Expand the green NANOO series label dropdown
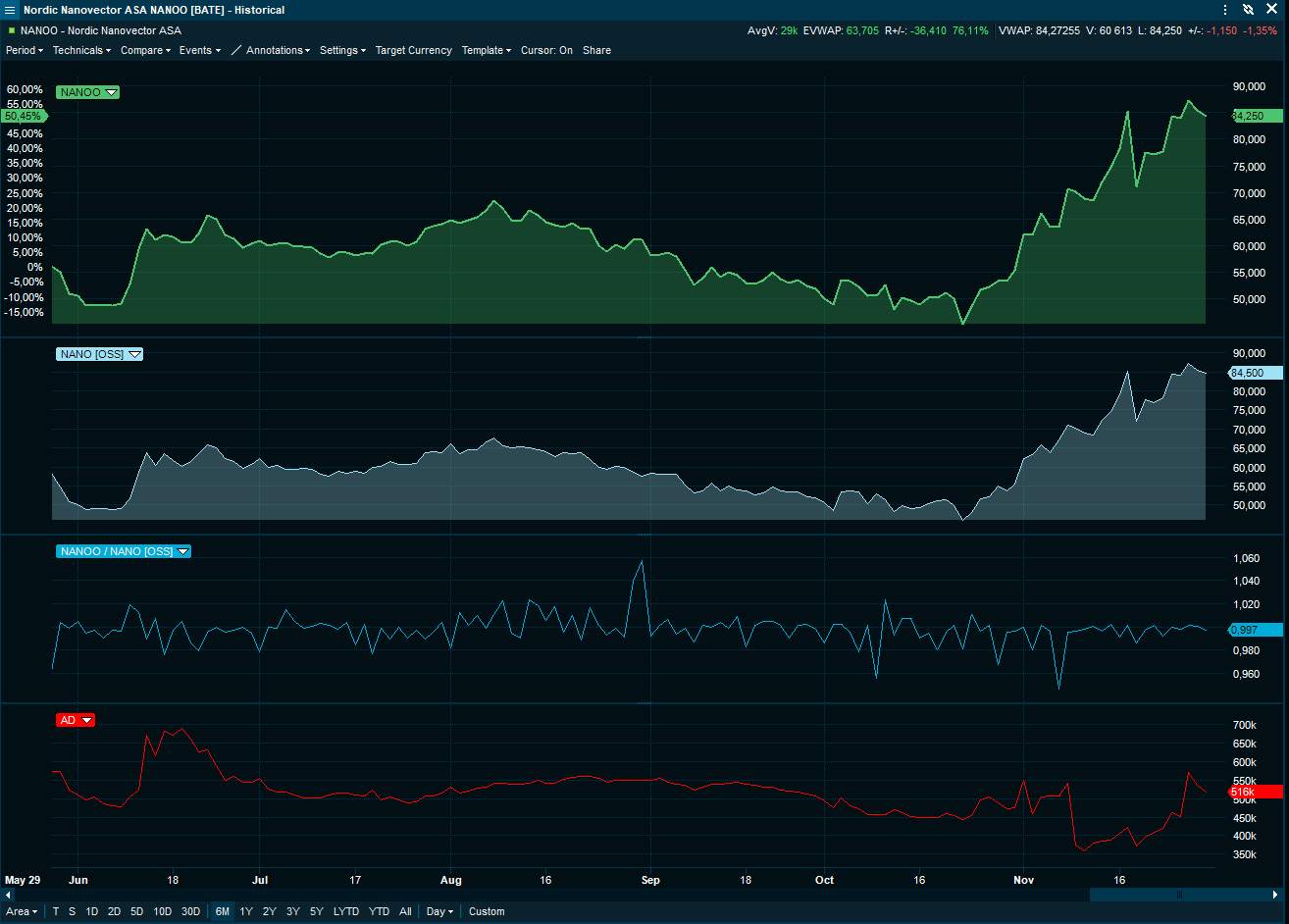1289x924 pixels. point(112,92)
